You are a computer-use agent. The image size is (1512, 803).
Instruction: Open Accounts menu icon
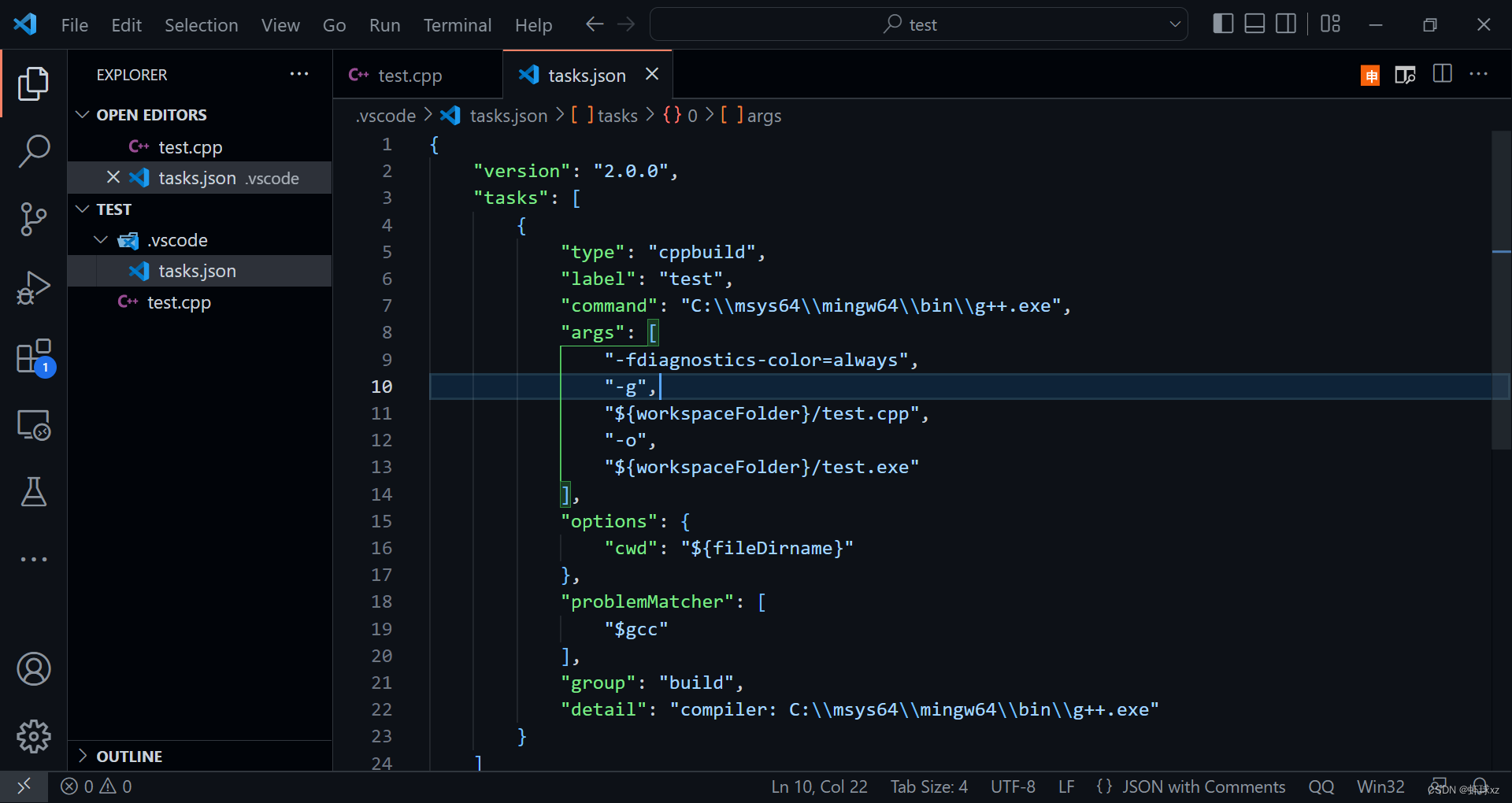point(33,669)
